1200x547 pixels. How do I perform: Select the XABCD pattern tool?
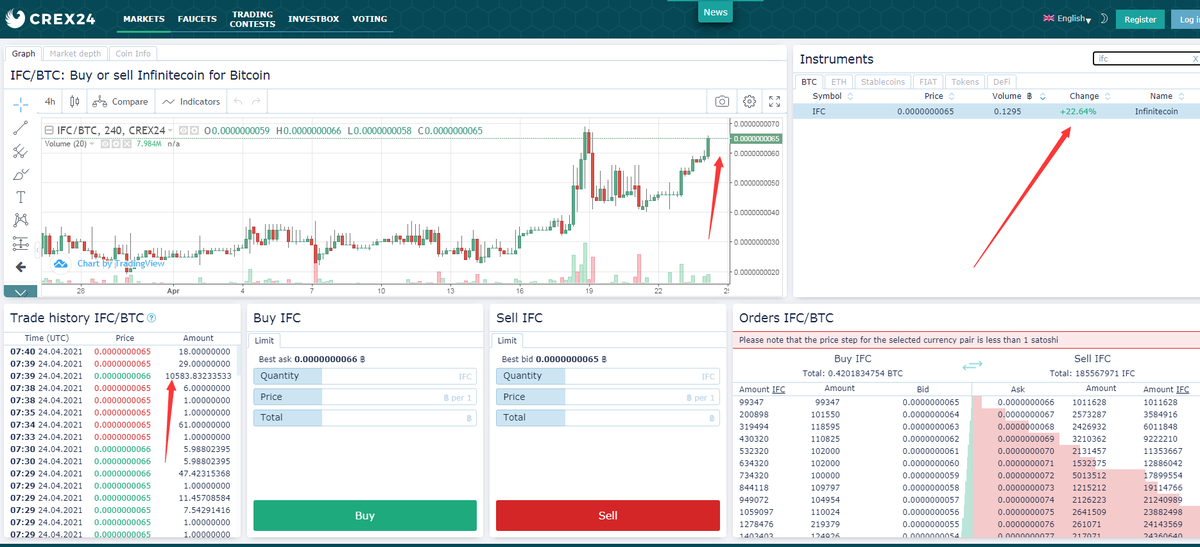tap(21, 220)
